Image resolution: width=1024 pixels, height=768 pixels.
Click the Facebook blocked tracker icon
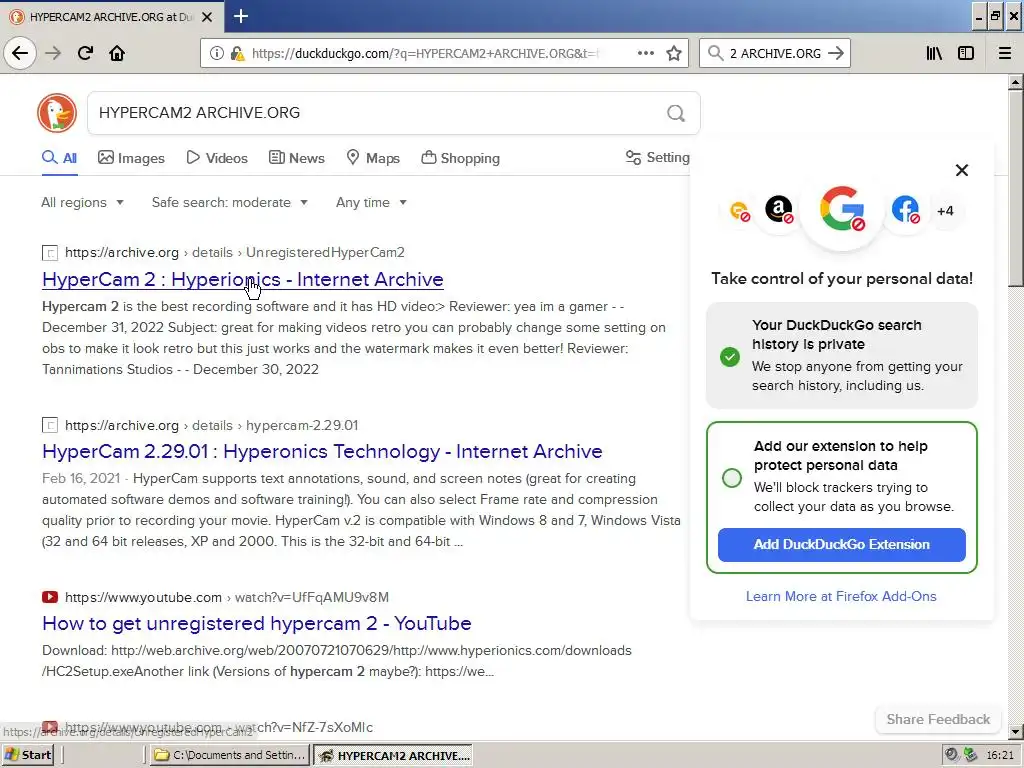click(x=906, y=210)
